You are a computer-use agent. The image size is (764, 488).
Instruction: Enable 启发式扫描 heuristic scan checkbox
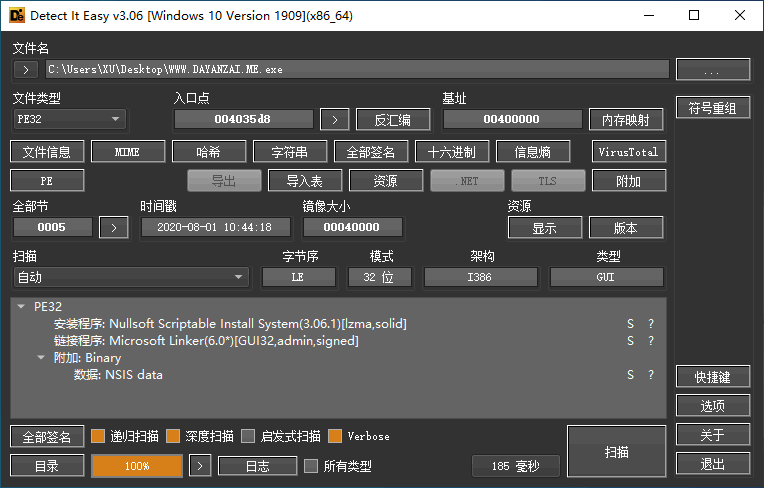pyautogui.click(x=248, y=436)
